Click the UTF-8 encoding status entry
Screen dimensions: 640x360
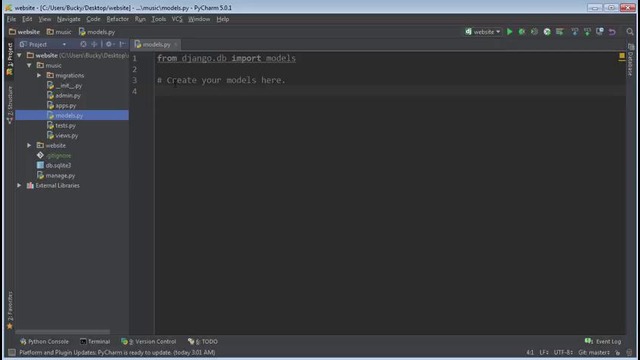563,352
